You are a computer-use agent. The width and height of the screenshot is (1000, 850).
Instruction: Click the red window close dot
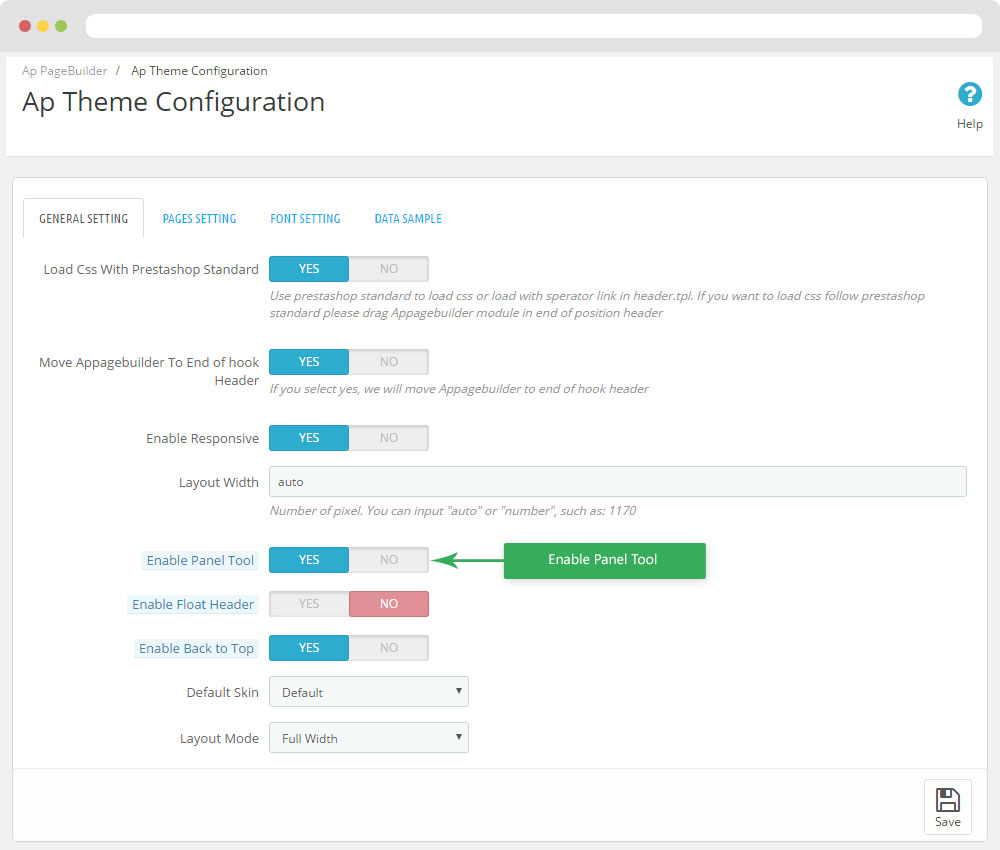click(25, 26)
